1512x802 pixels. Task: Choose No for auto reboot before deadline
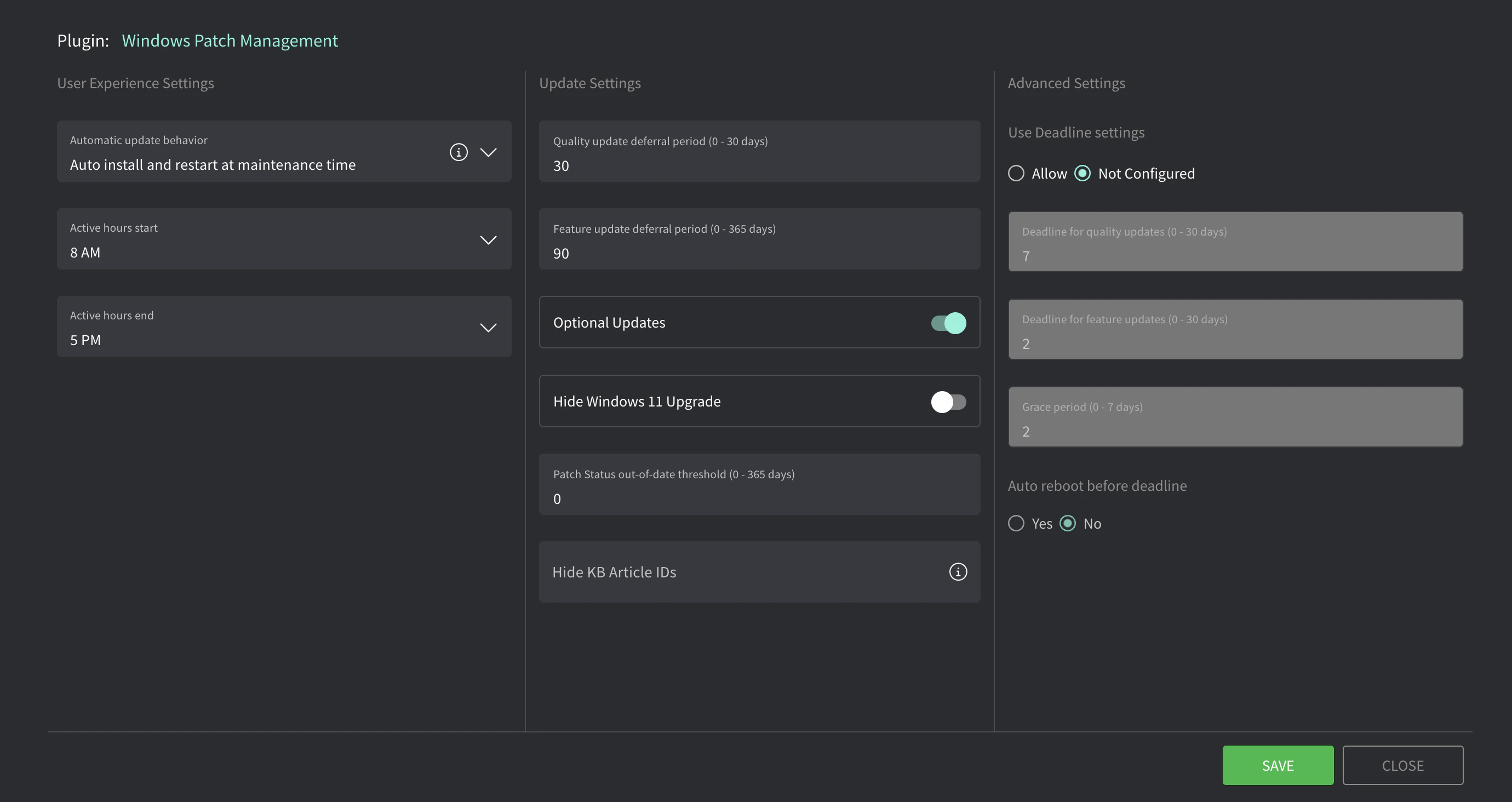click(x=1068, y=523)
